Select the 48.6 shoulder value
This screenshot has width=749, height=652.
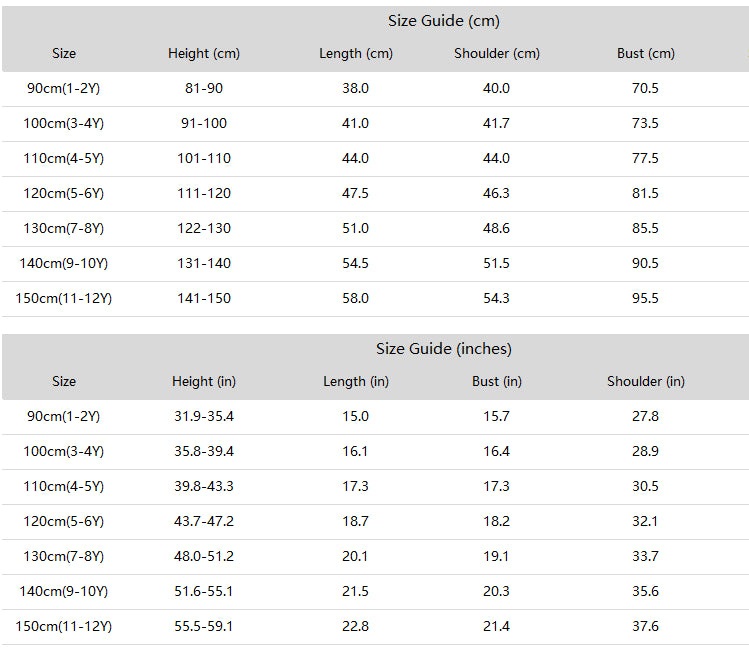click(x=496, y=228)
